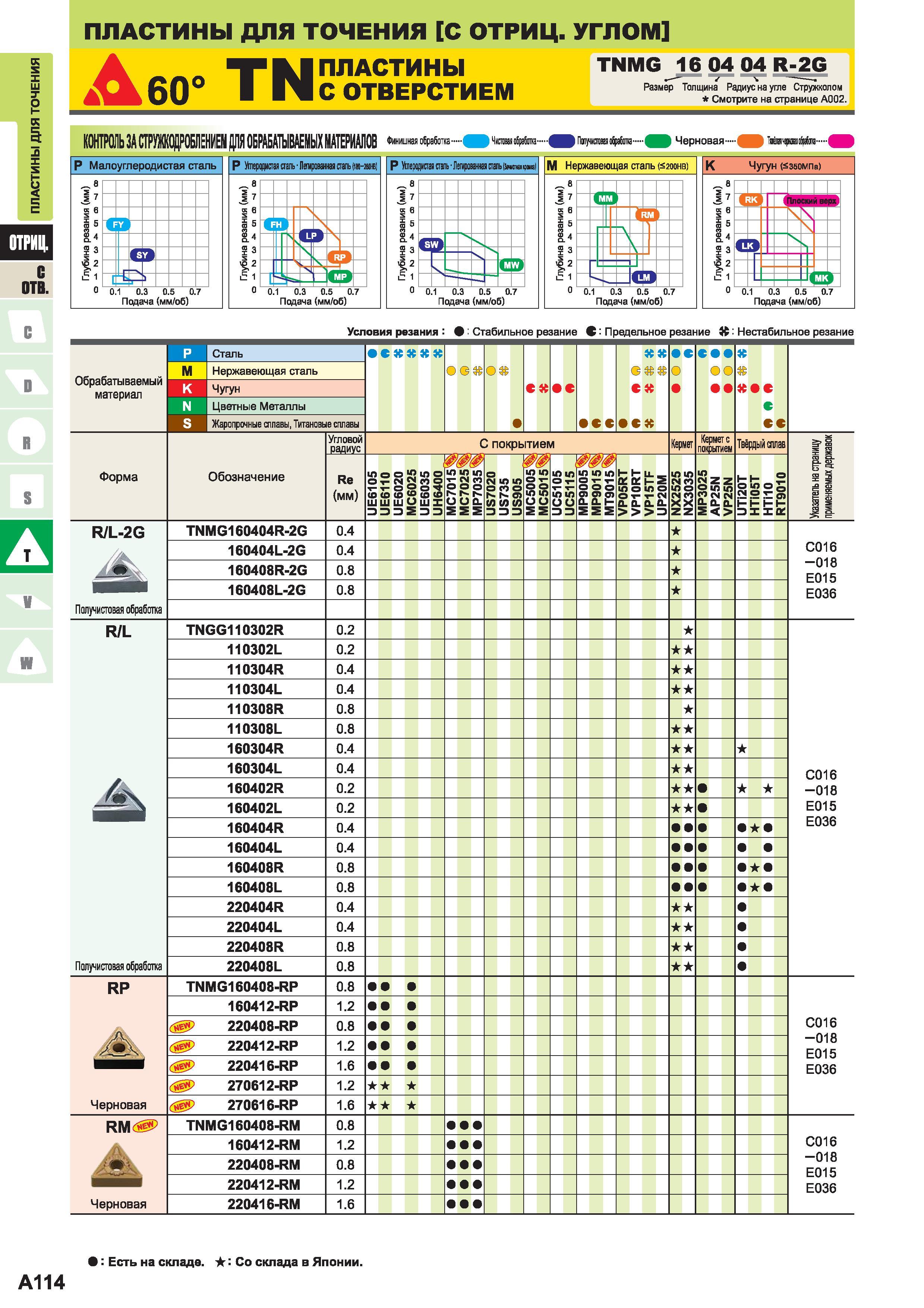Click the Смотрите на странице A002 note

tap(775, 99)
